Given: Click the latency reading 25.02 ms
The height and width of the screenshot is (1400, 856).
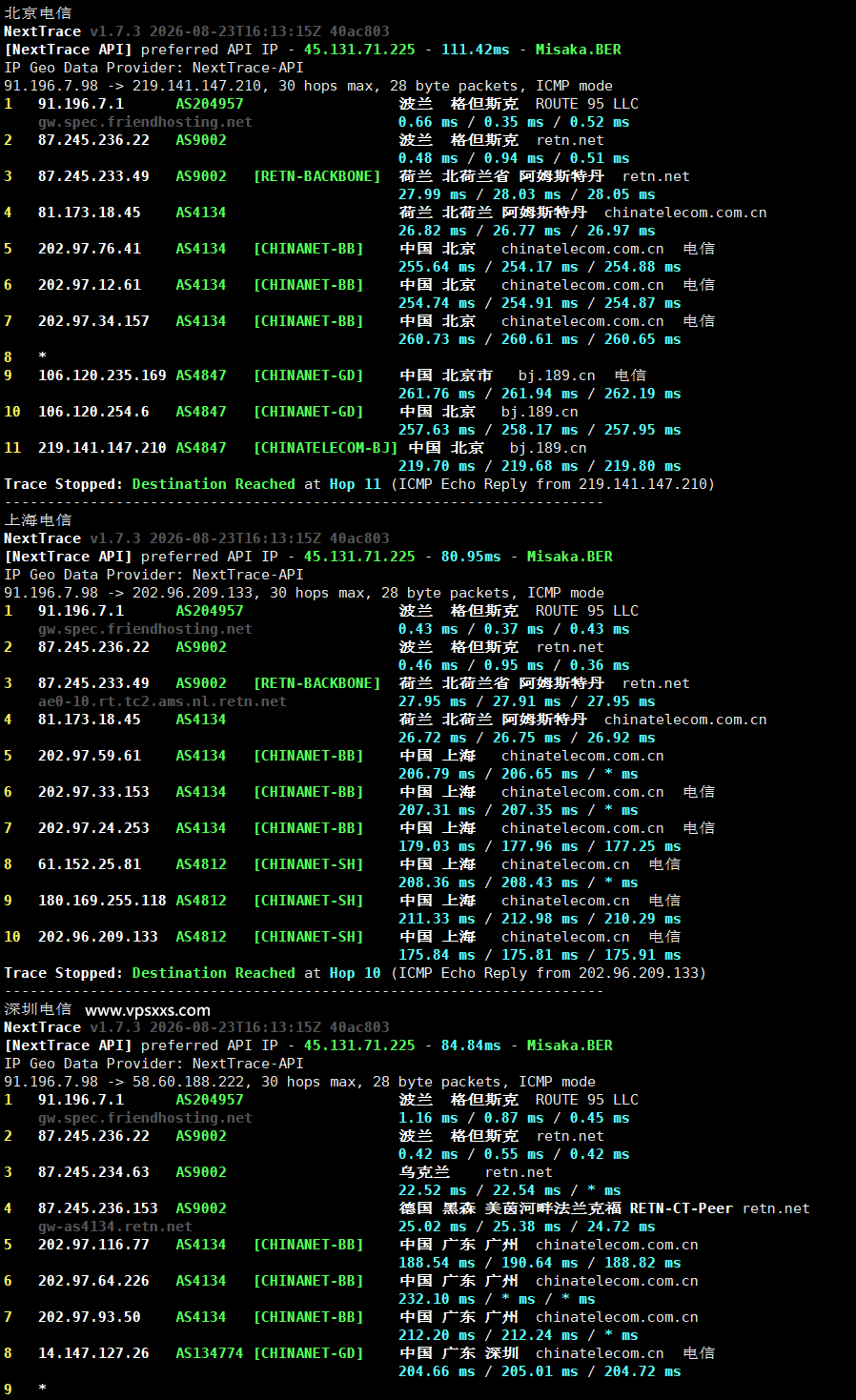Looking at the screenshot, I should click(x=433, y=1227).
